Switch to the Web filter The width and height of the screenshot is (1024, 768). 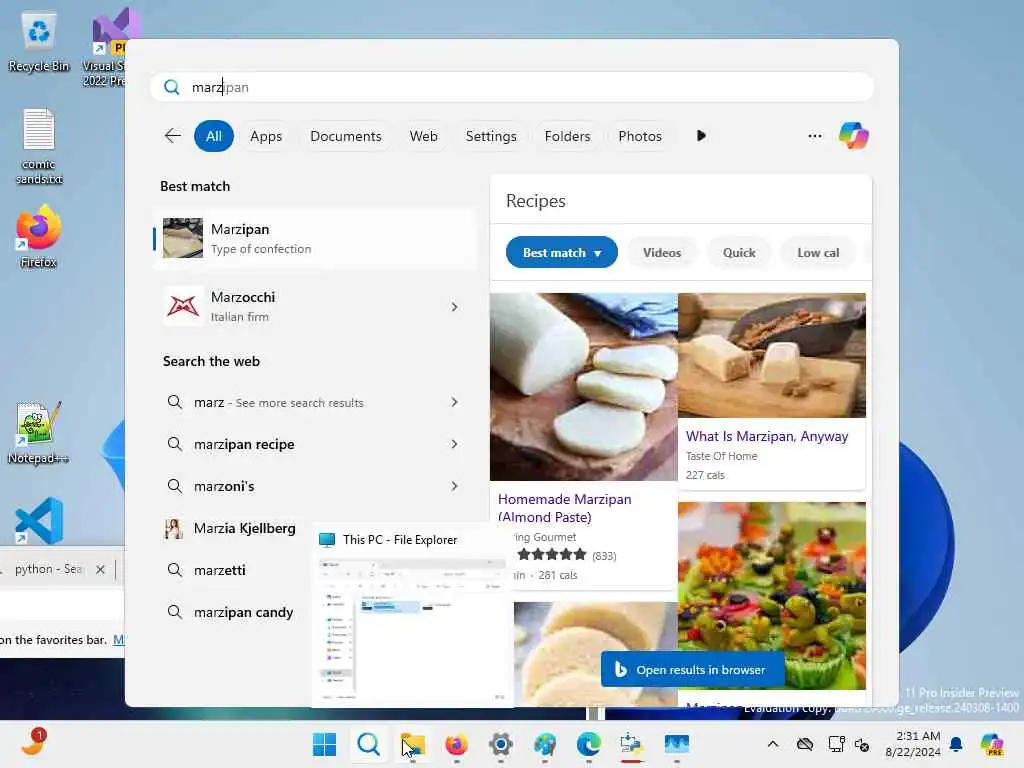(x=423, y=136)
